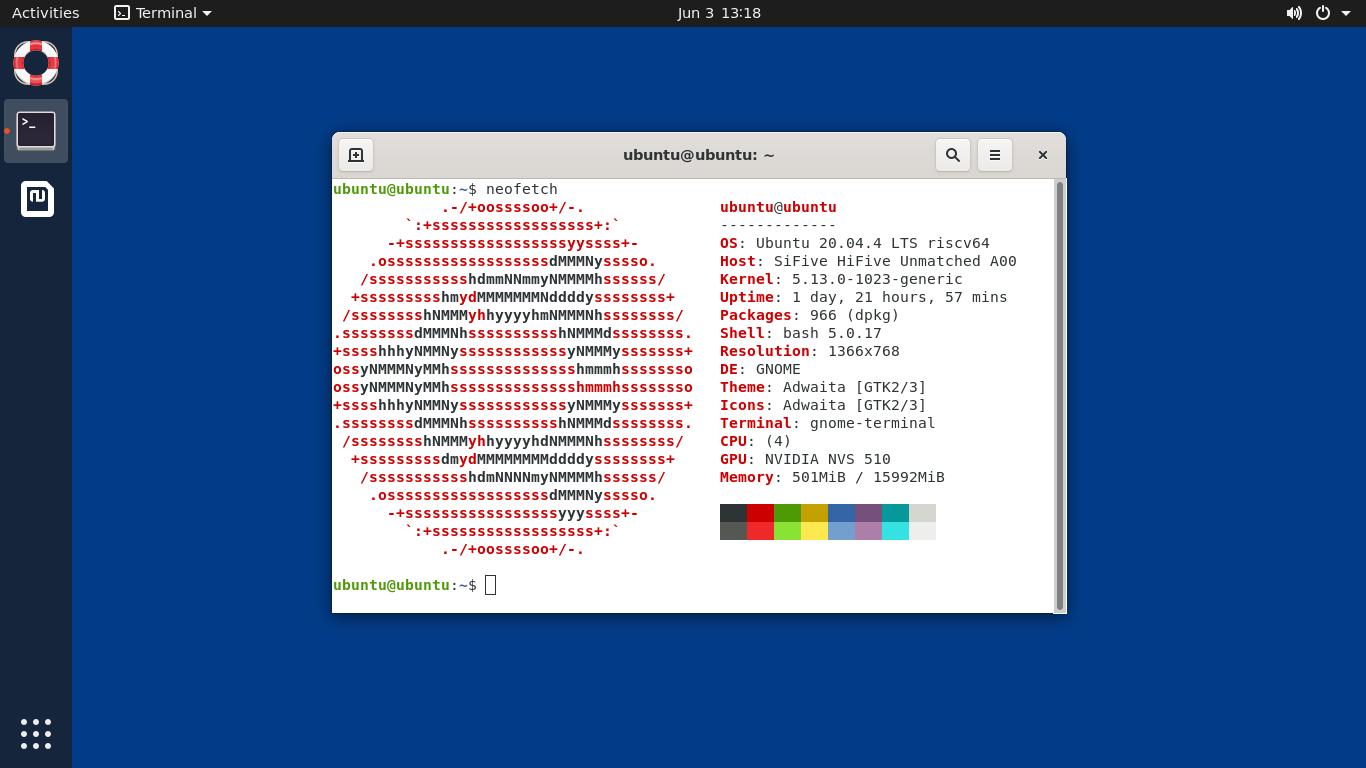Click the cyan swatch in neofetch's palette
This screenshot has width=1366, height=768.
click(x=895, y=521)
